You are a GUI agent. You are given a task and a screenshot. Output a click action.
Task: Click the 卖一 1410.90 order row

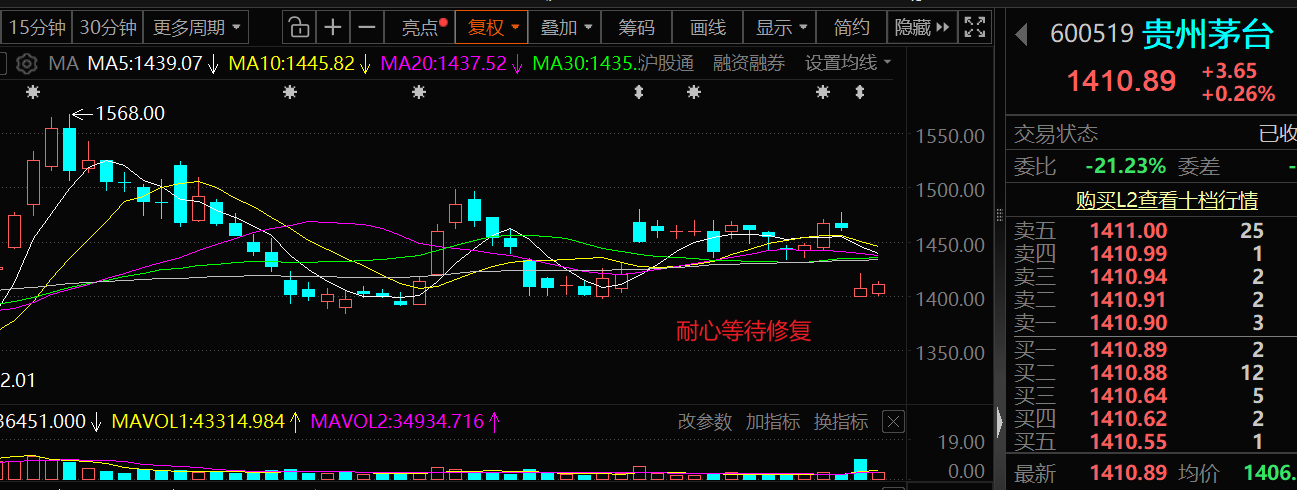pyautogui.click(x=1152, y=322)
